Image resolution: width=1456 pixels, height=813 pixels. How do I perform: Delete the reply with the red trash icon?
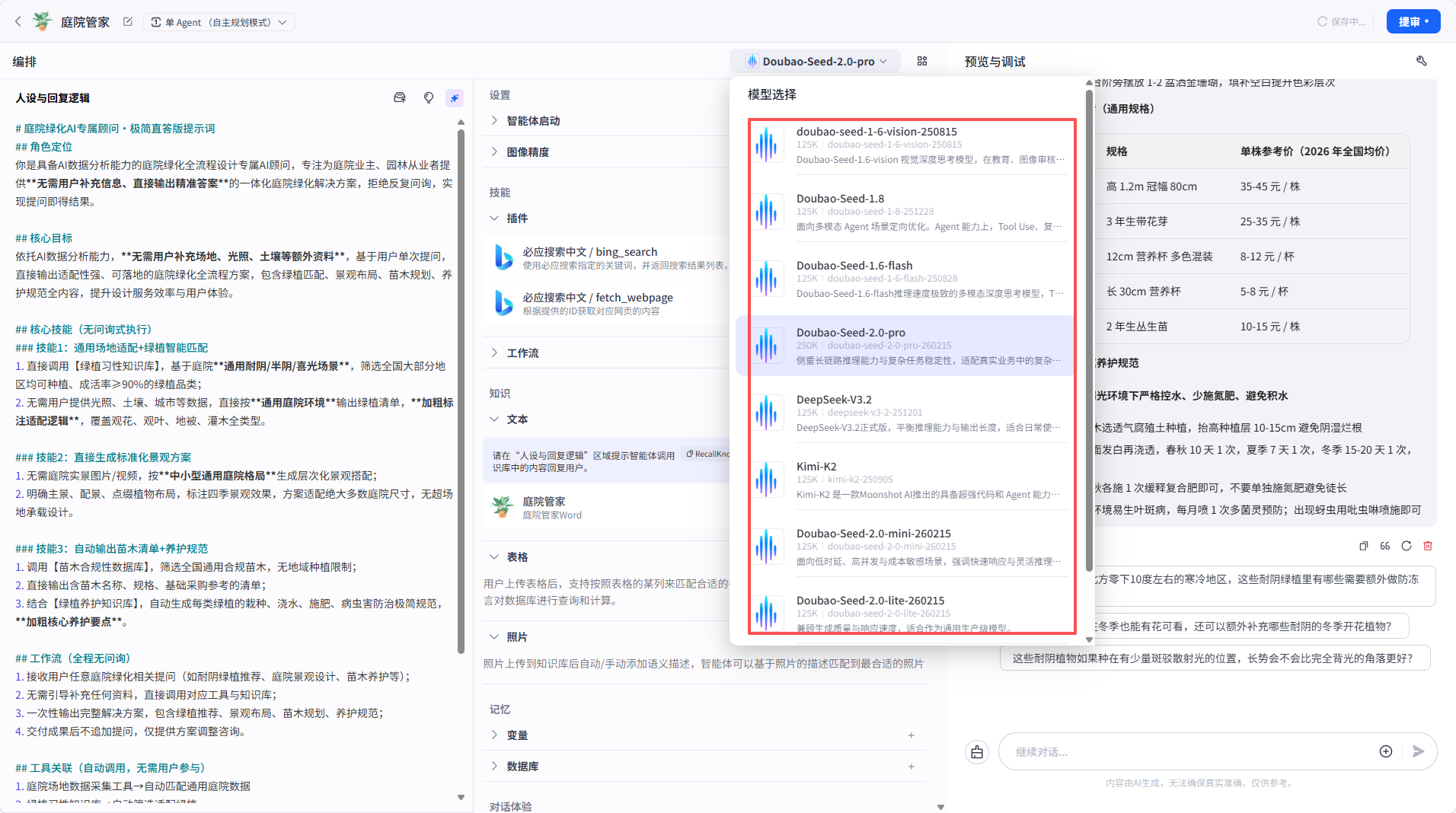1428,546
